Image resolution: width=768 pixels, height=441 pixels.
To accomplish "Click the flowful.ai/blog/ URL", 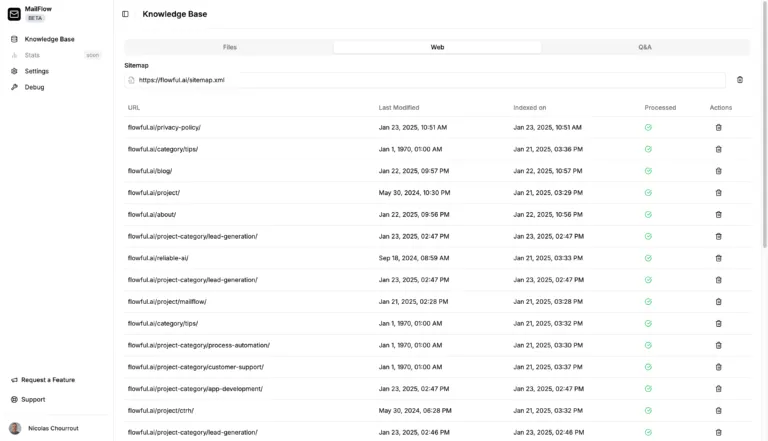I will click(150, 171).
